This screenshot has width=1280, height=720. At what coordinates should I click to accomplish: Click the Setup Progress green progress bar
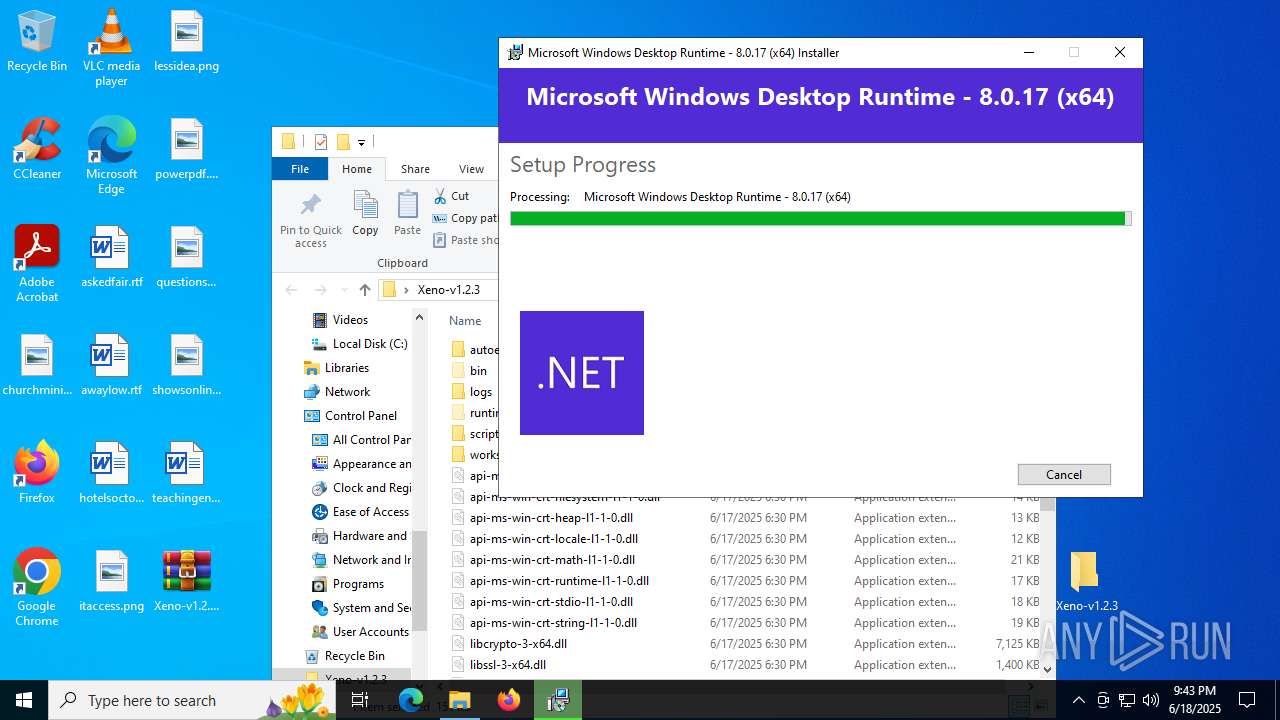coord(820,218)
